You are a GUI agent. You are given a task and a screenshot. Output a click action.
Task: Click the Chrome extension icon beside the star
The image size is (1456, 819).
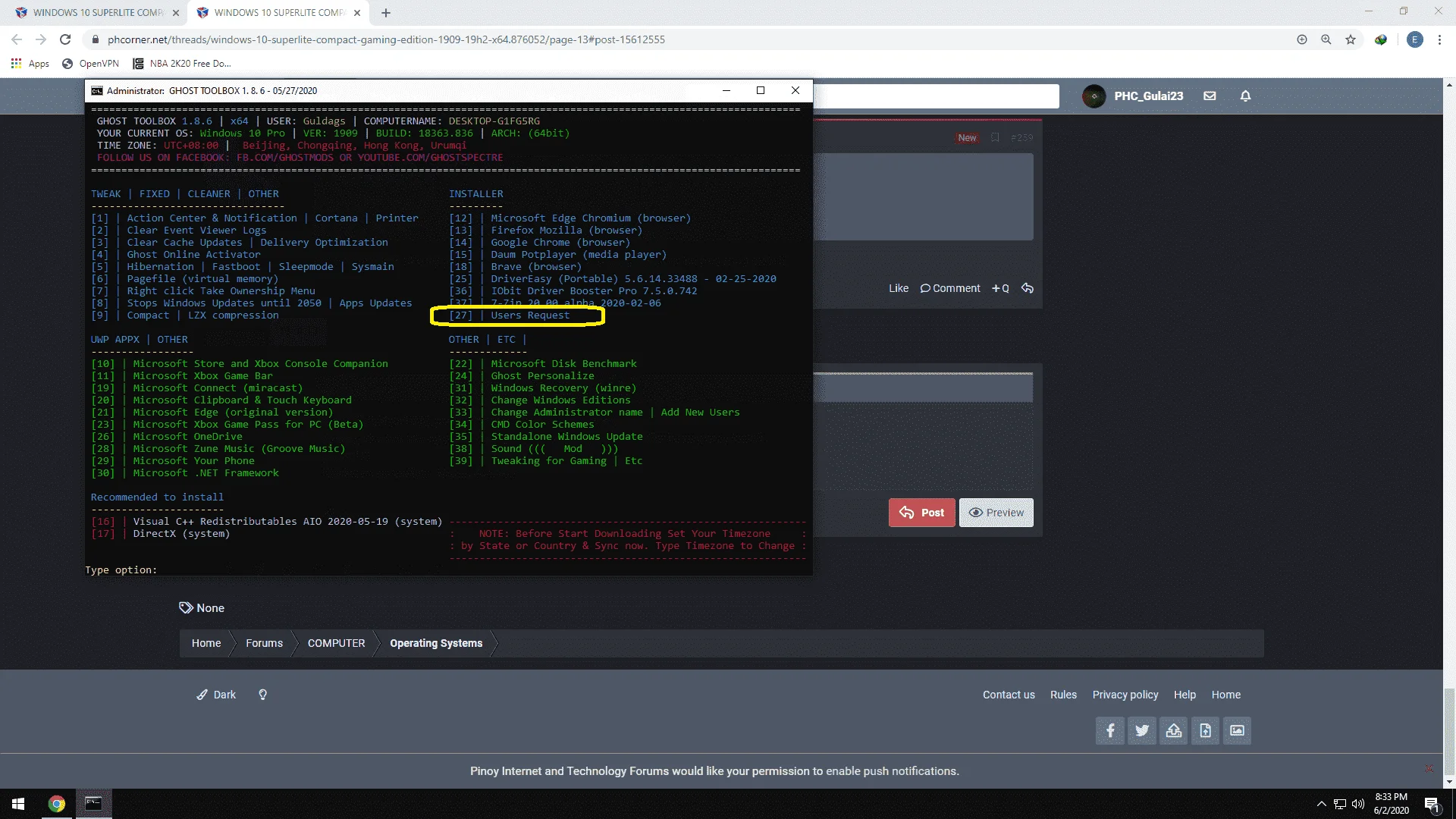[x=1381, y=39]
